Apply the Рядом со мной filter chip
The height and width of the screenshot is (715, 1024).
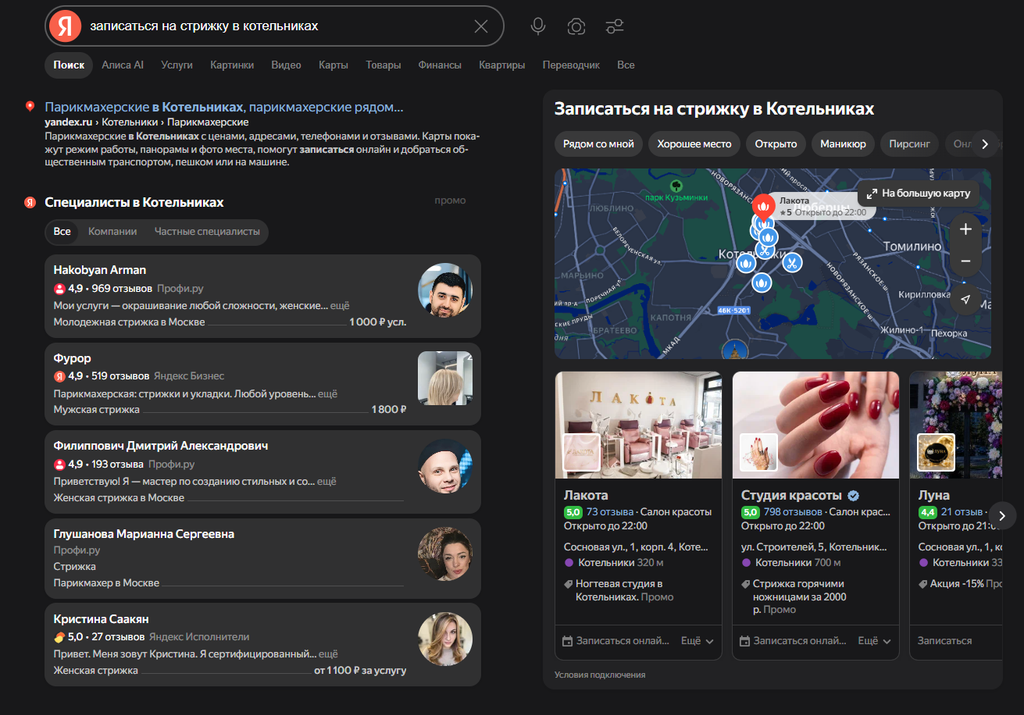pos(598,144)
